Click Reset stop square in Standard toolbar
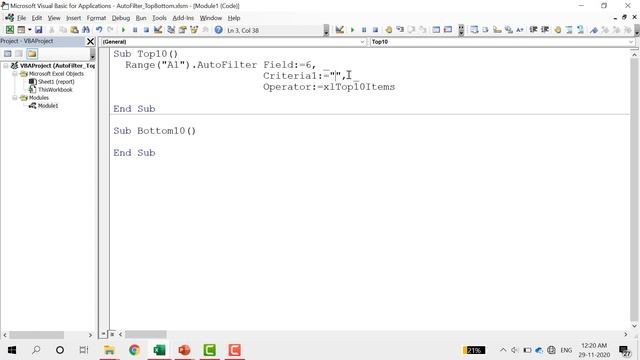Screen dimensions: 640x360 coord(146,30)
